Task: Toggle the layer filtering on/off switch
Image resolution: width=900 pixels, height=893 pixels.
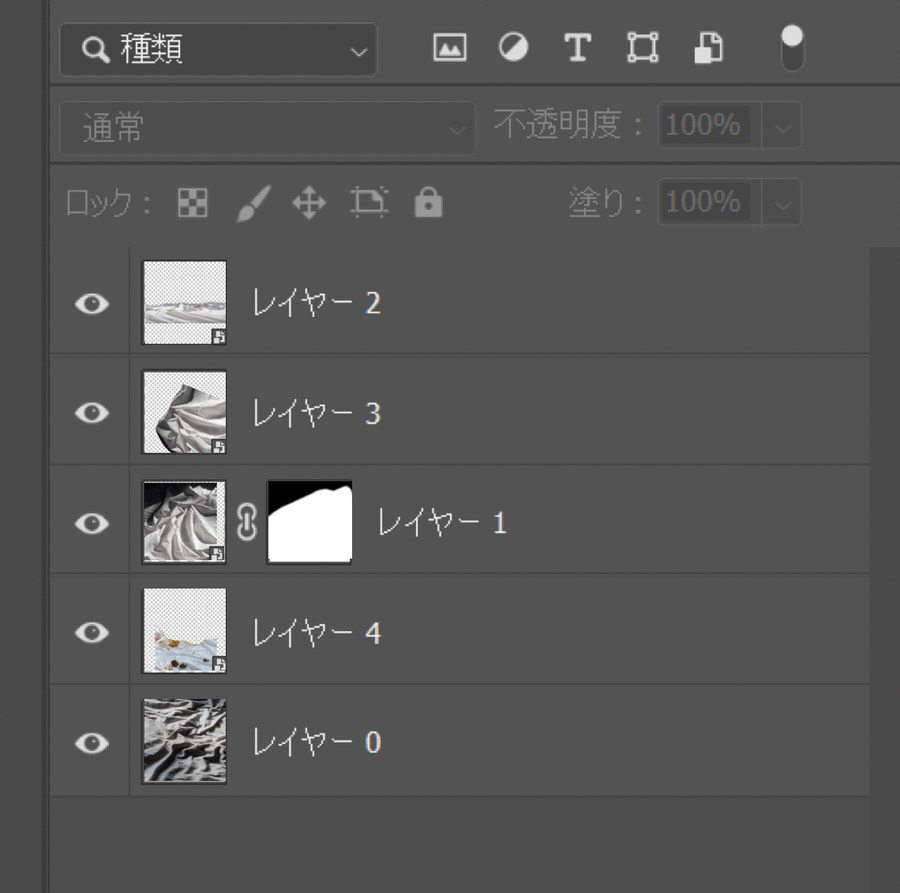Action: tap(792, 48)
